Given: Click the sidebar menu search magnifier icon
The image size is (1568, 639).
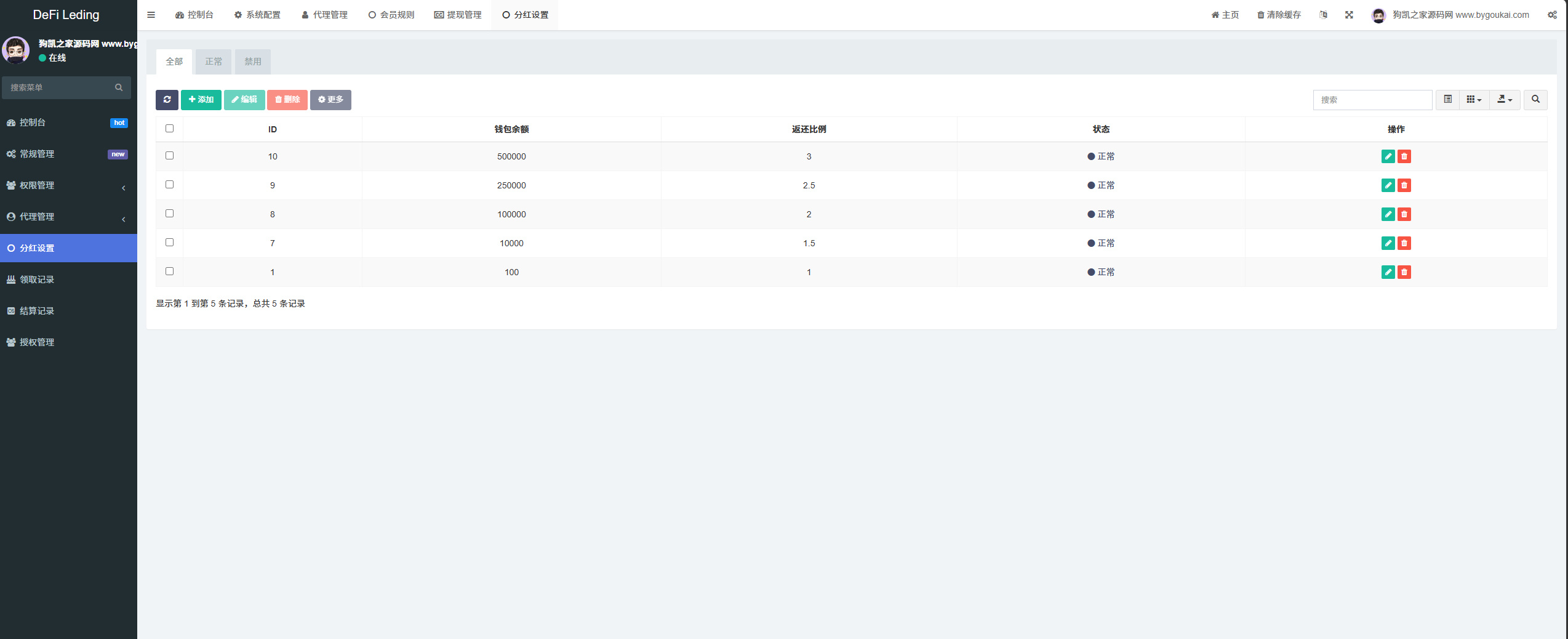Looking at the screenshot, I should pos(119,87).
